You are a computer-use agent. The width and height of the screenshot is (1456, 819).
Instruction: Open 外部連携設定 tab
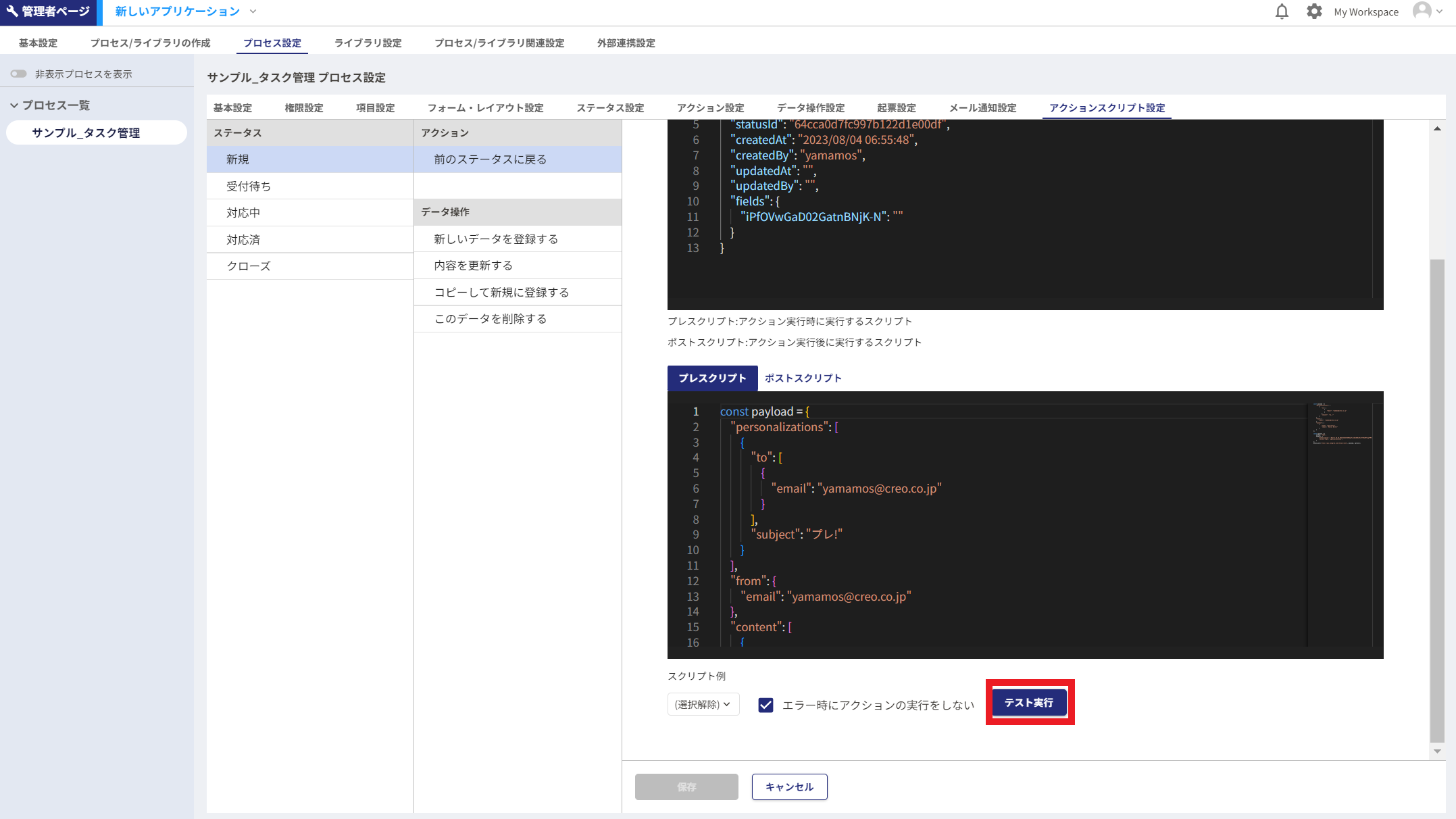626,43
